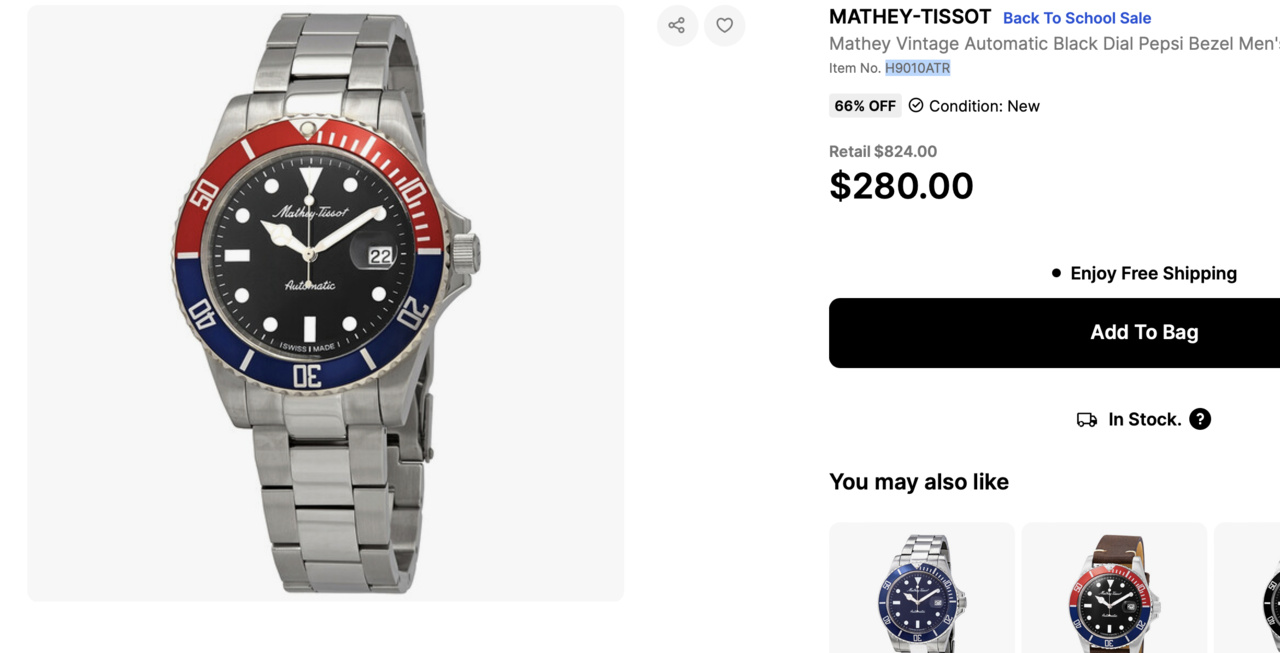Click the highlighted item number H9010ATR
1280x653 pixels.
(x=917, y=68)
